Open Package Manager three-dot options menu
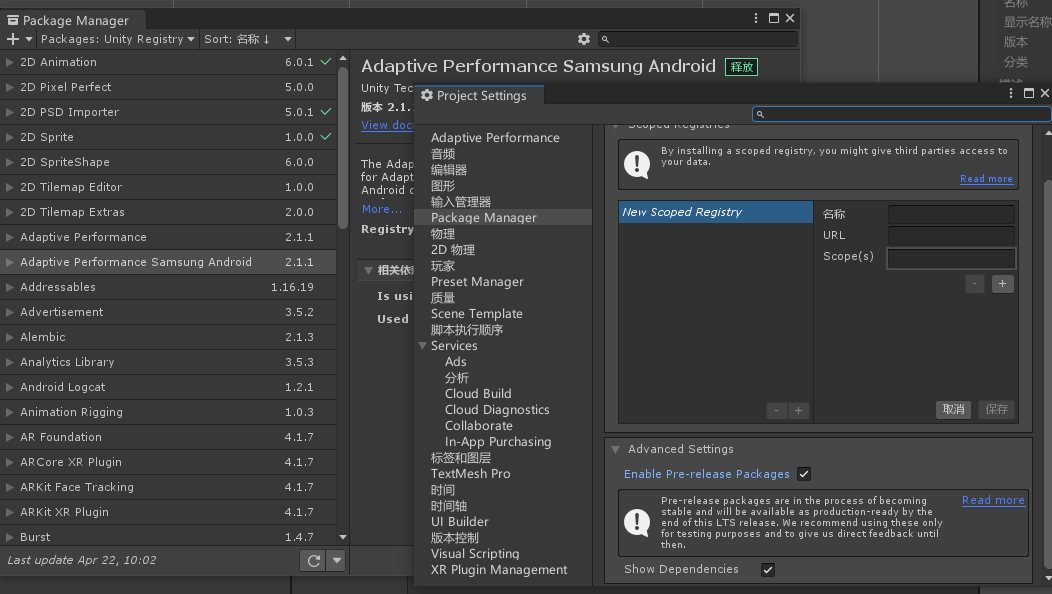 (756, 18)
